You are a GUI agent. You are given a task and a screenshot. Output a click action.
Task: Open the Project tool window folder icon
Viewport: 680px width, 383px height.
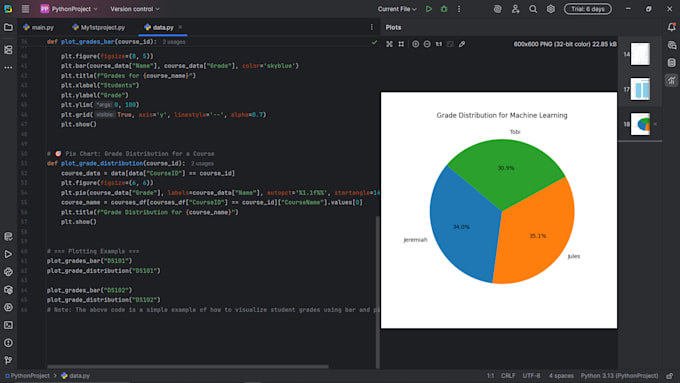click(x=8, y=27)
